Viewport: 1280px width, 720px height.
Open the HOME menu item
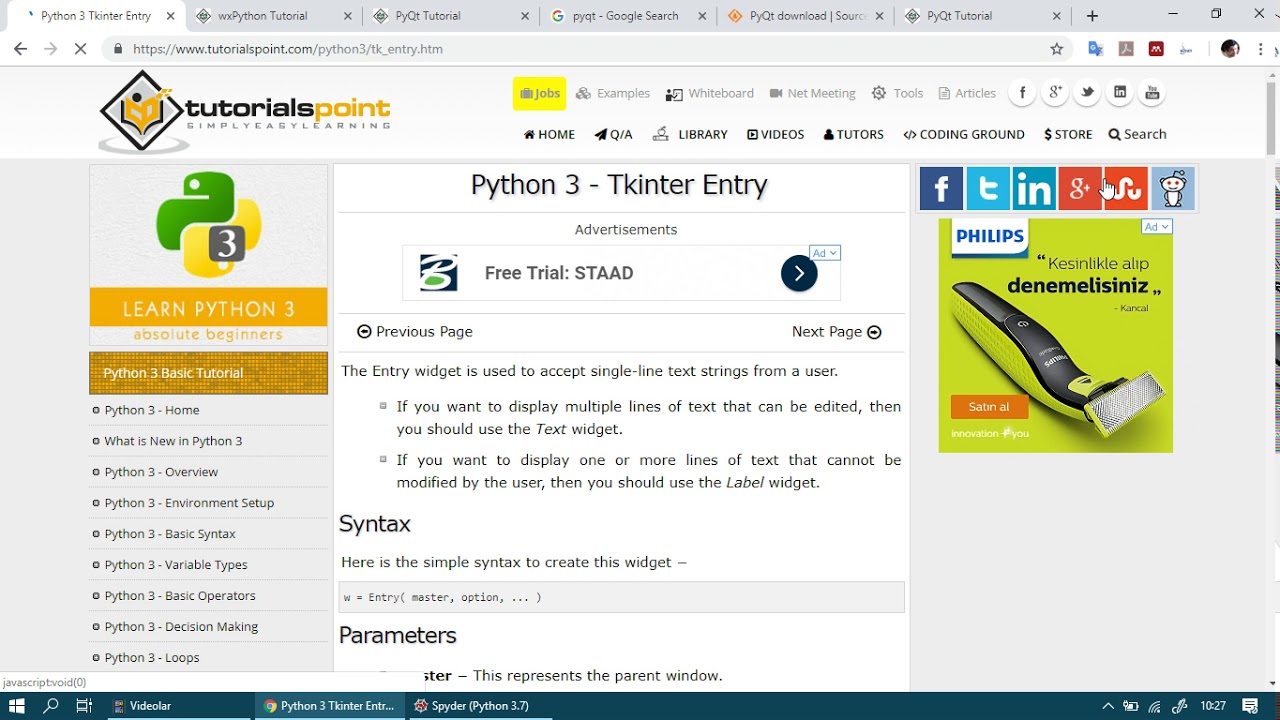[549, 134]
